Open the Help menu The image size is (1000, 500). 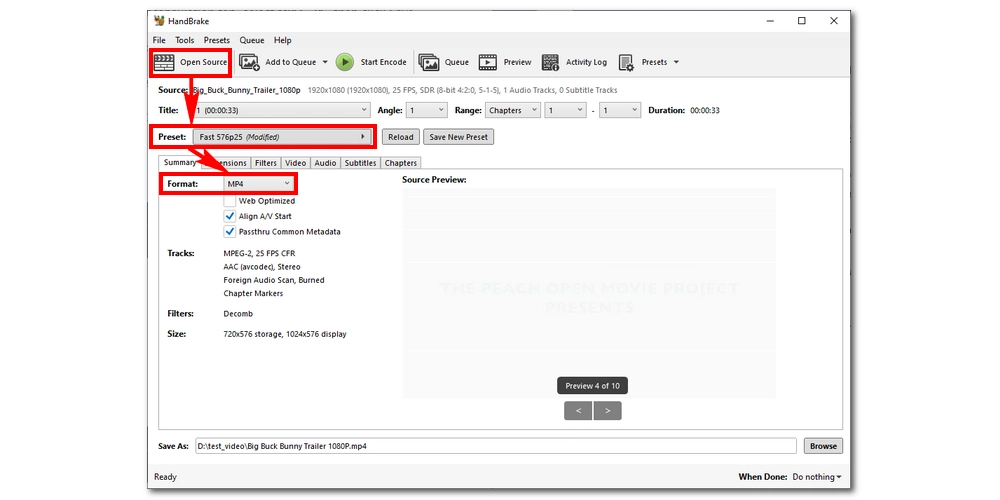(283, 40)
